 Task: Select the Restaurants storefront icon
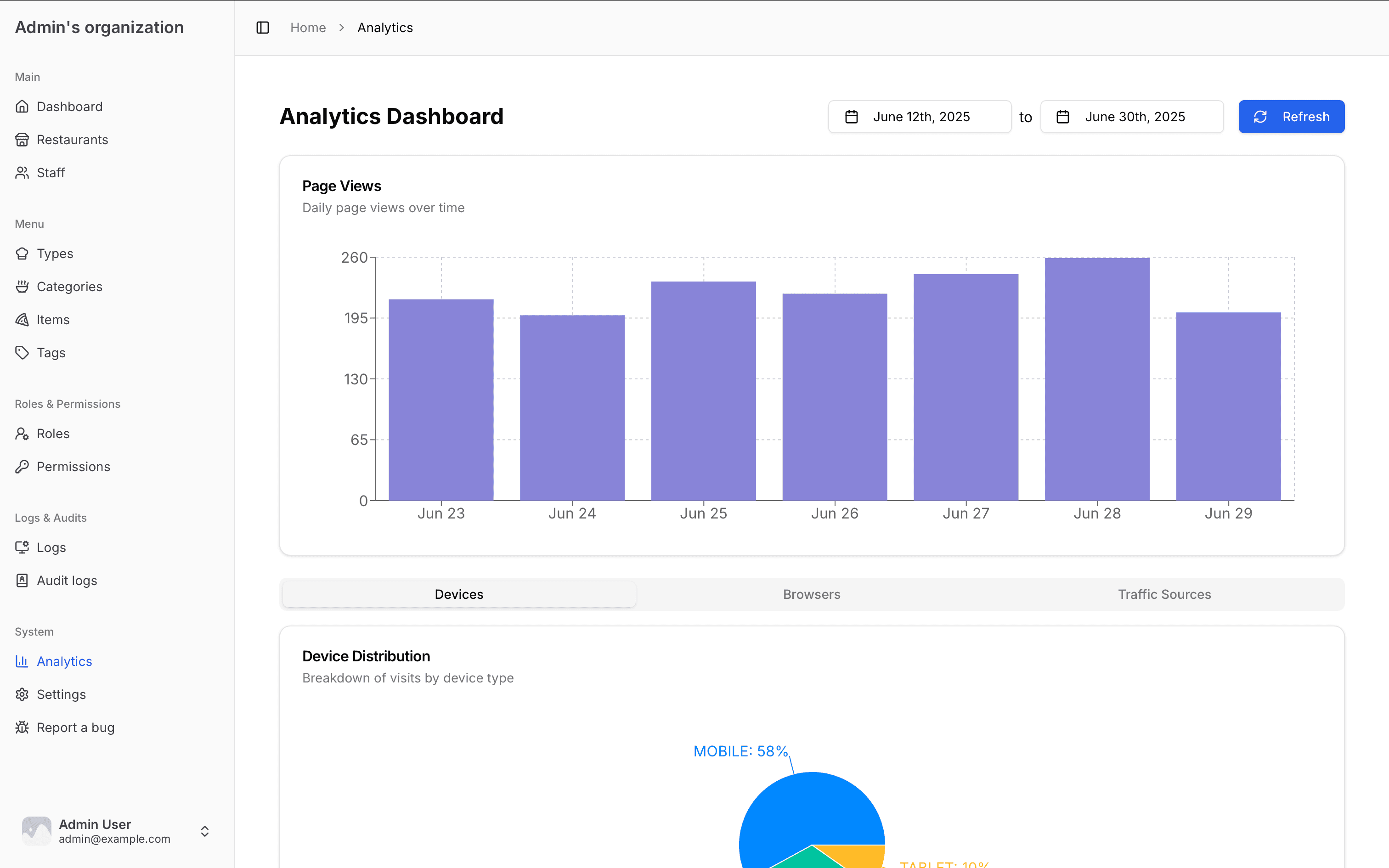tap(23, 140)
